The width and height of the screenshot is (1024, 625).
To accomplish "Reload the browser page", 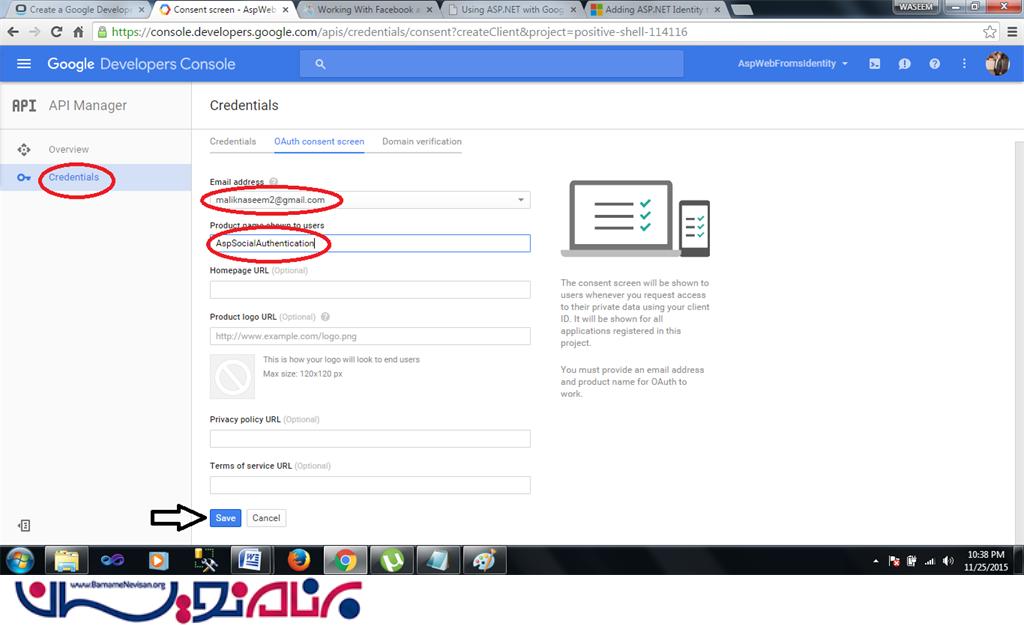I will (57, 31).
